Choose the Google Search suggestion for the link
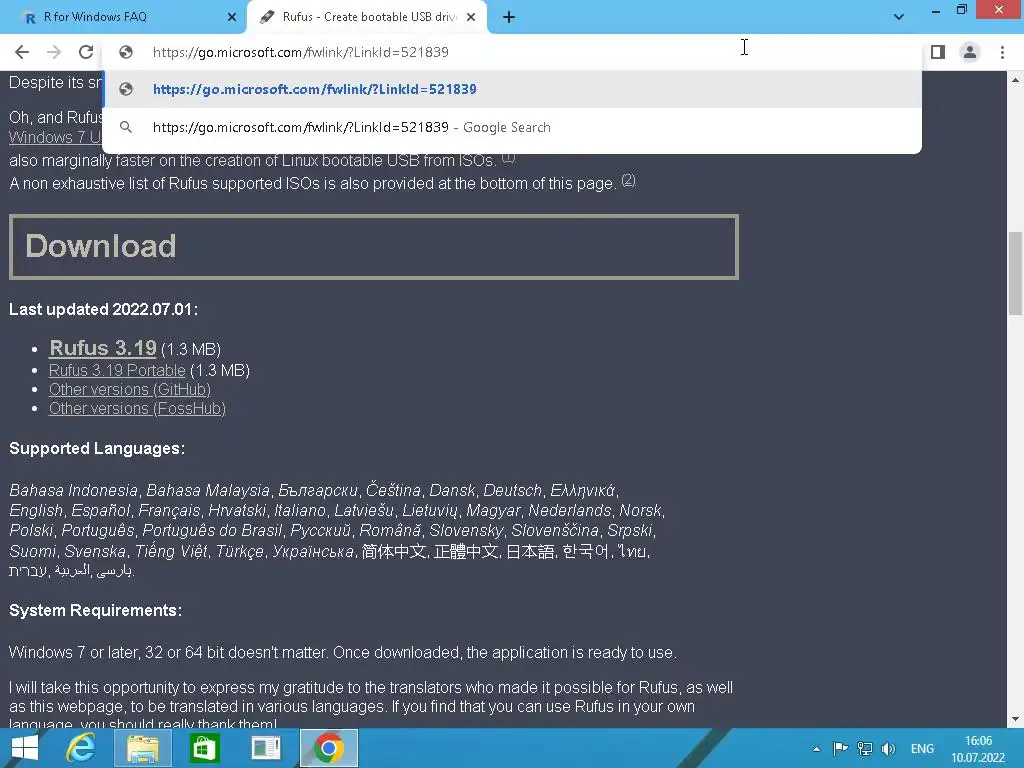The height and width of the screenshot is (768, 1024). 512,127
